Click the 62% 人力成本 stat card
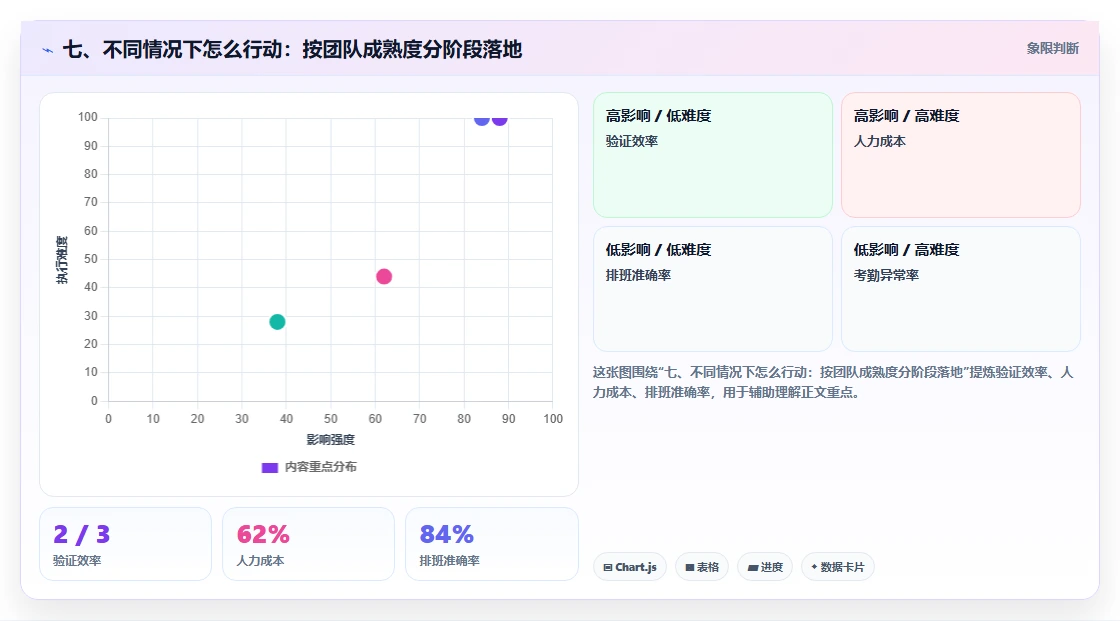This screenshot has height=621, width=1120. pyautogui.click(x=309, y=544)
